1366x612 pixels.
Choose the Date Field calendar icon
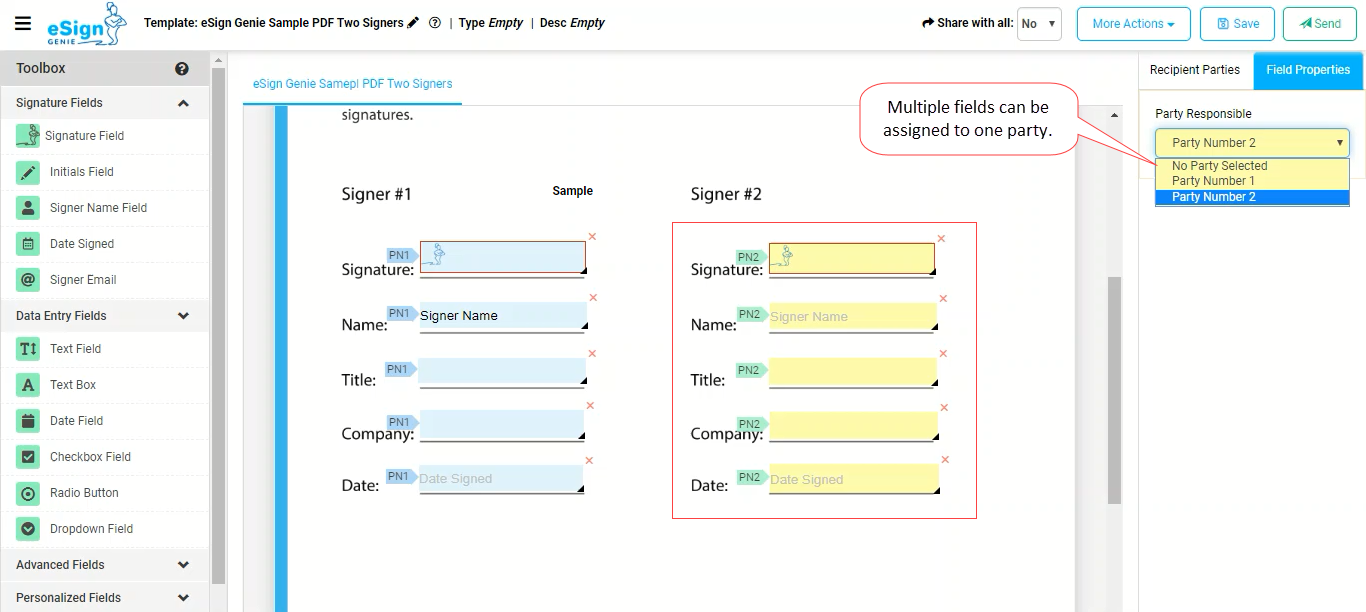pos(28,421)
